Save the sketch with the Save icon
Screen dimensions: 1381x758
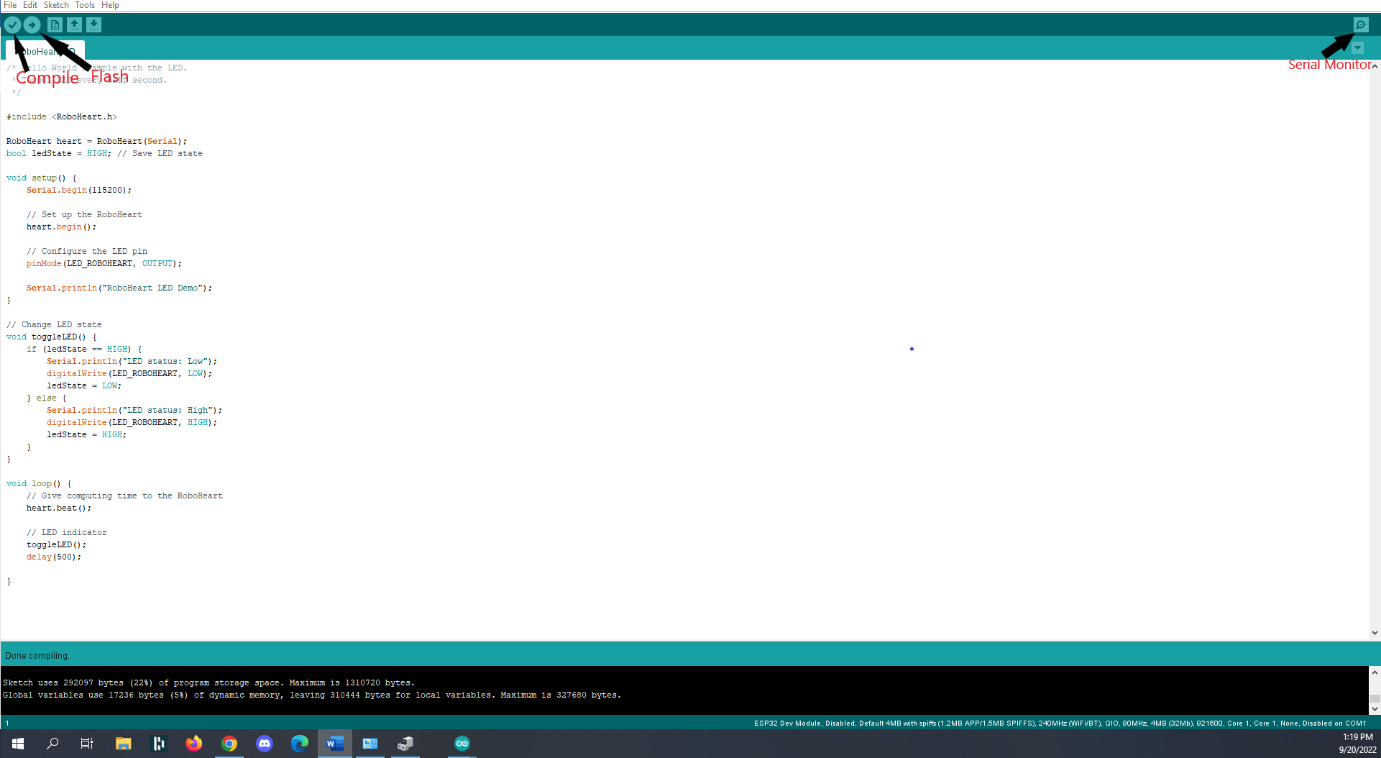[93, 24]
